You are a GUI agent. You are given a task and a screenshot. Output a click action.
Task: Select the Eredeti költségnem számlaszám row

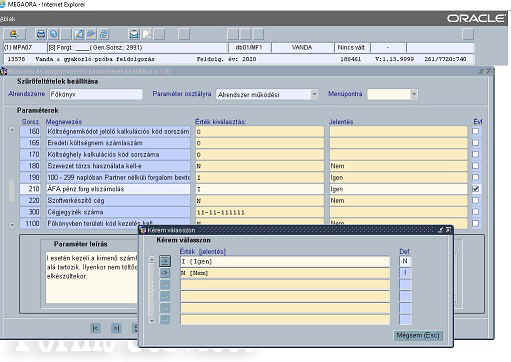coord(118,143)
